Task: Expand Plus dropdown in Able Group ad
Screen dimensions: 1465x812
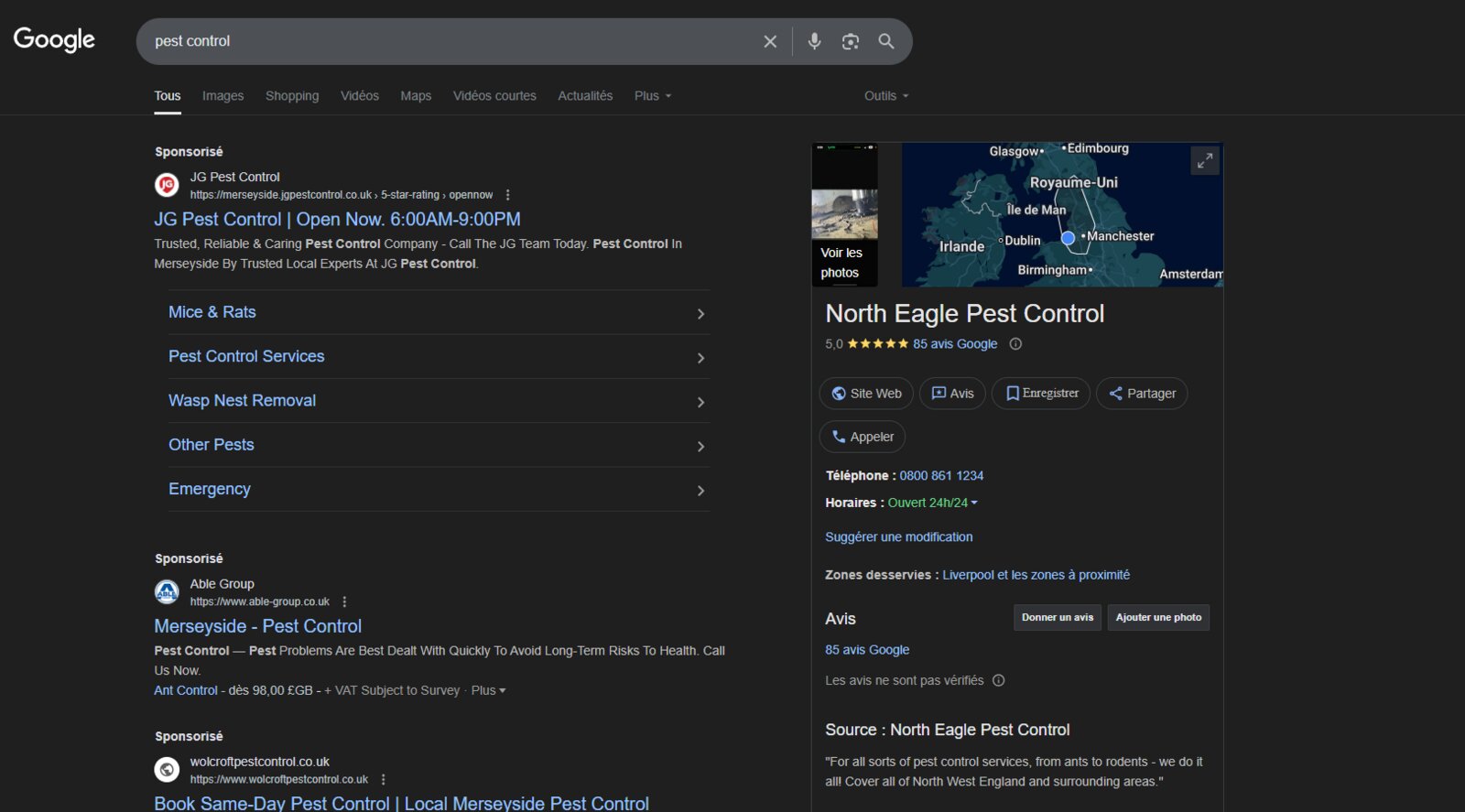Action: [488, 690]
